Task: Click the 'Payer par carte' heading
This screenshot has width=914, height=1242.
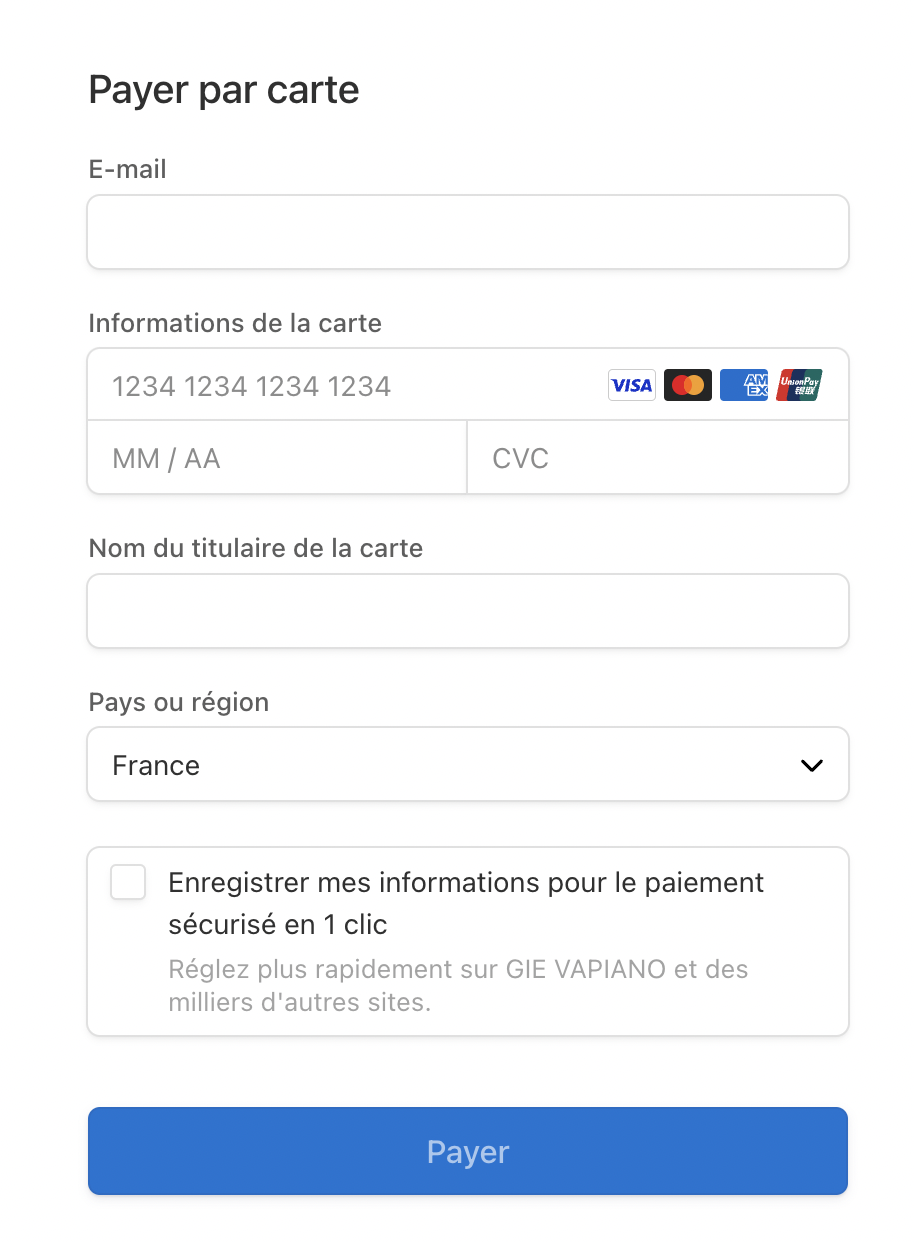Action: point(224,90)
